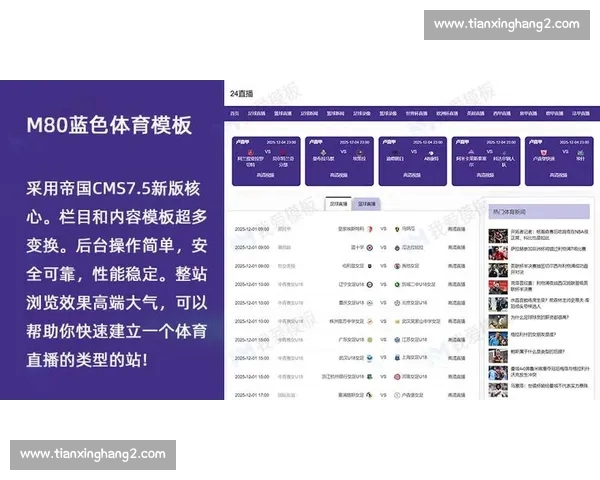Open 法甲直播 at the end of navigation
The width and height of the screenshot is (600, 480).
pos(581,113)
